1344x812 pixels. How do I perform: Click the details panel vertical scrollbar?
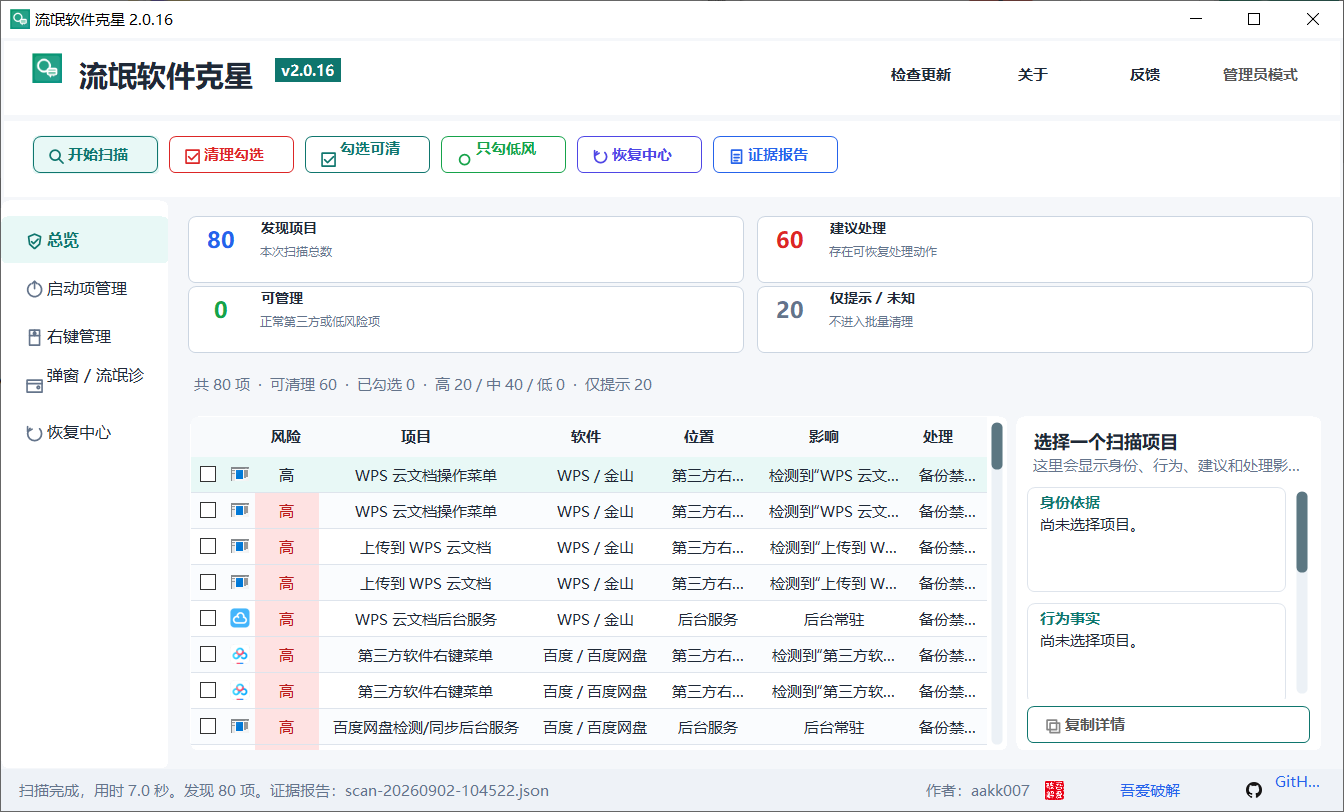click(1302, 592)
